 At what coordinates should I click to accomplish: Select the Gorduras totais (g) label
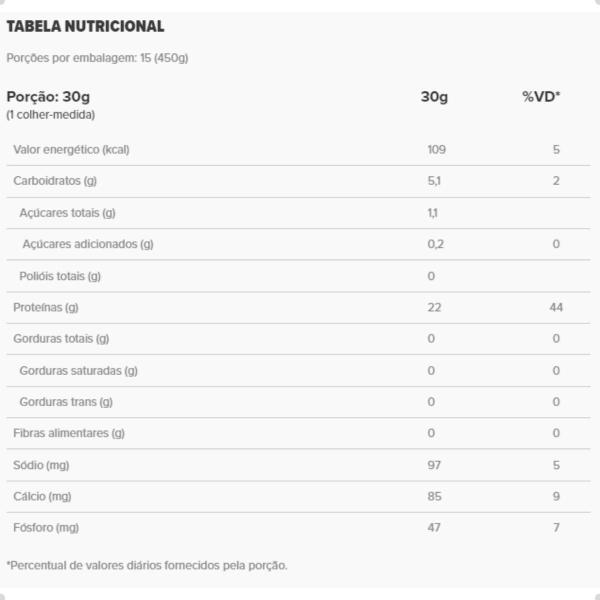tap(61, 339)
